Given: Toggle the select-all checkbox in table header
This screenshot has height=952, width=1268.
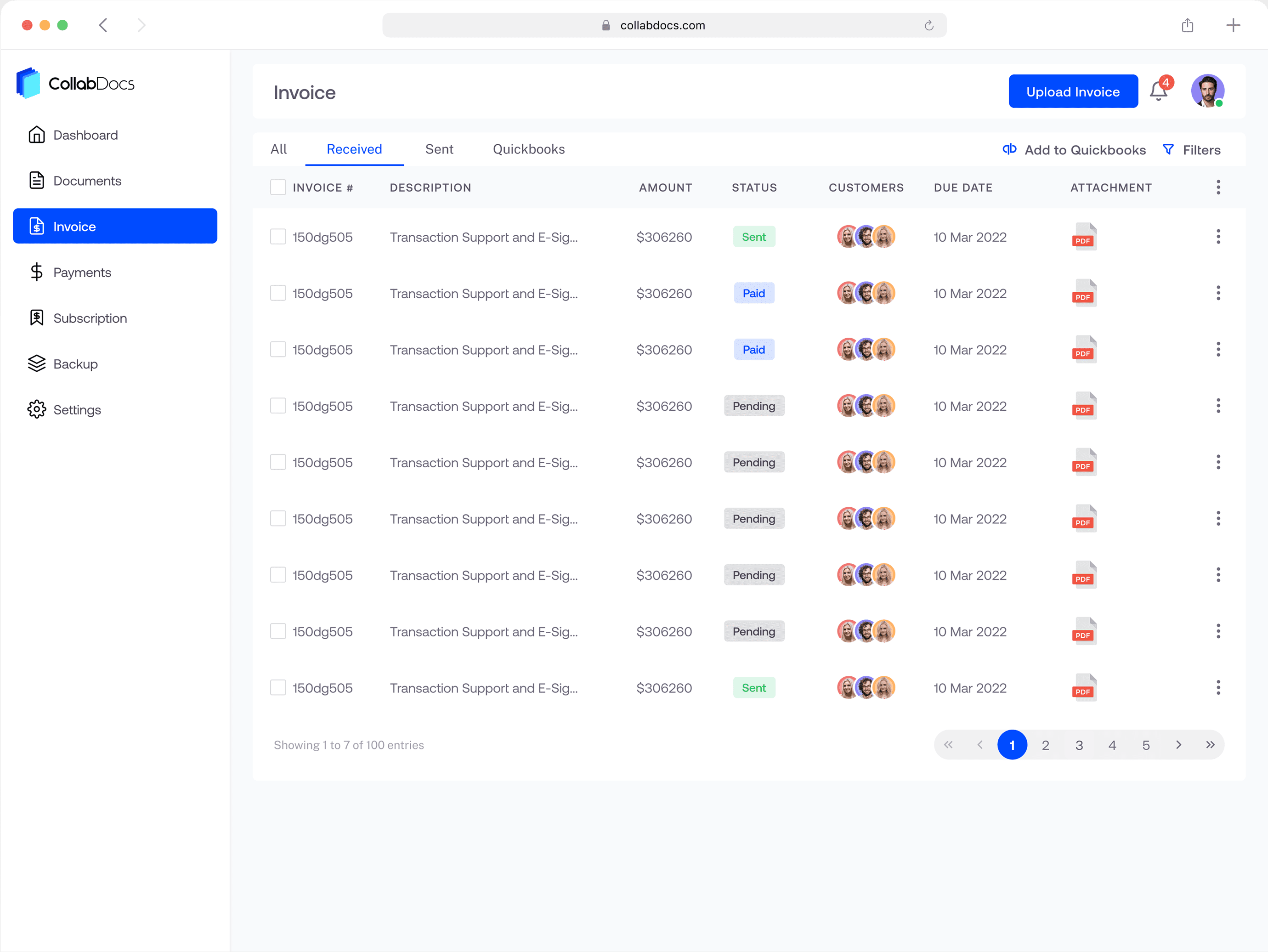Looking at the screenshot, I should pyautogui.click(x=278, y=187).
